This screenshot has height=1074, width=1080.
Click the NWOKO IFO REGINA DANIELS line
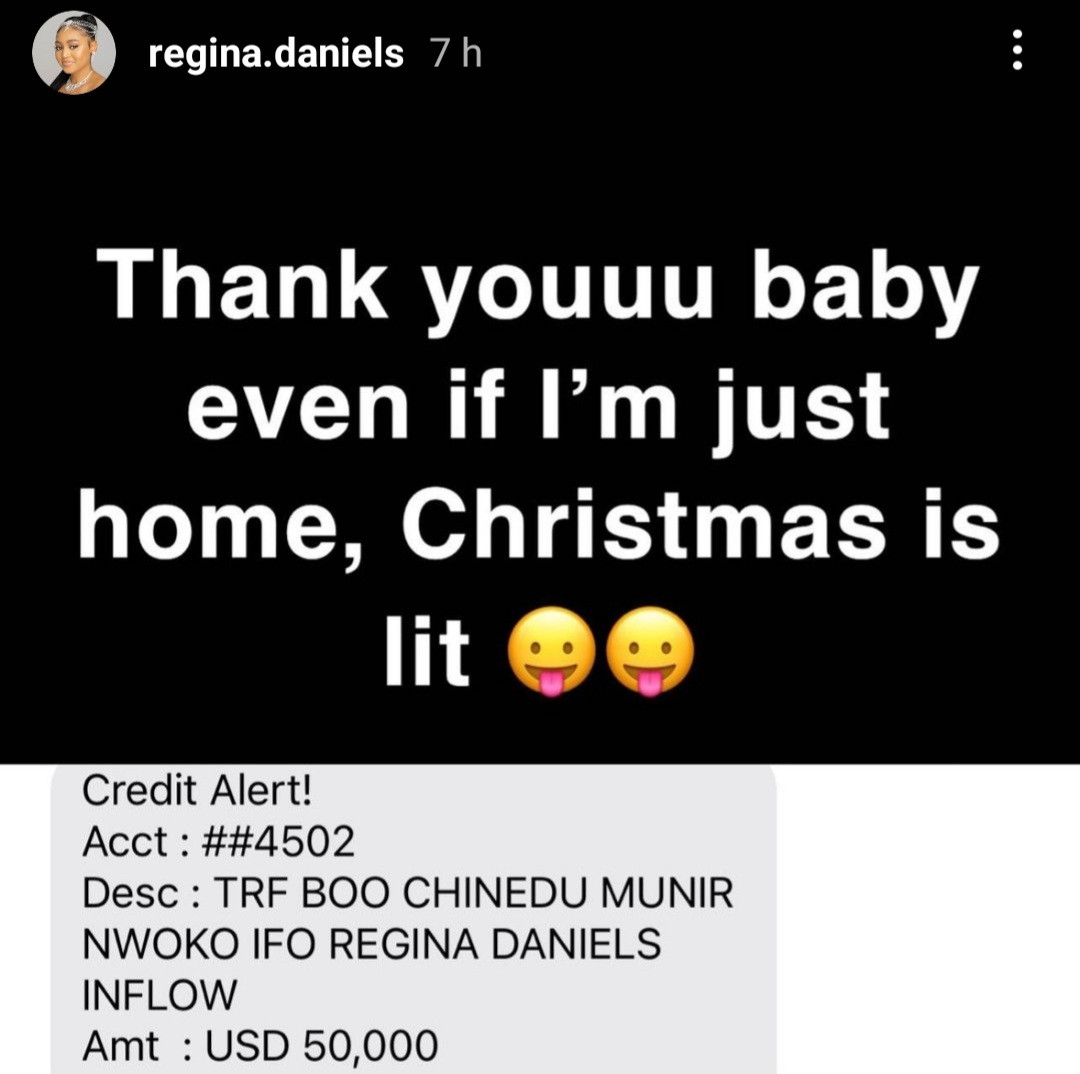(x=371, y=944)
